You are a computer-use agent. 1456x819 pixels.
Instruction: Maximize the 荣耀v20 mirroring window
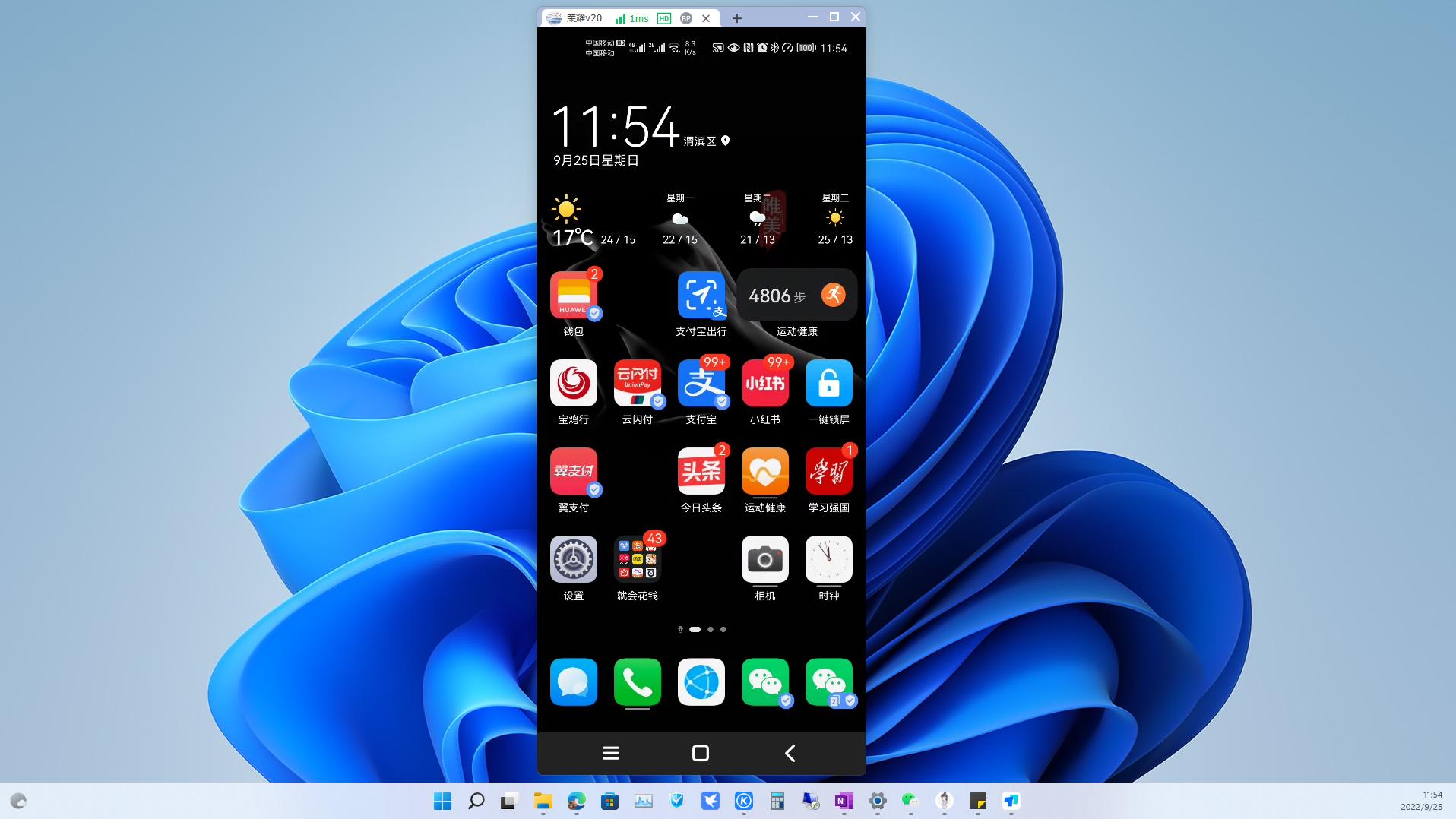click(834, 17)
